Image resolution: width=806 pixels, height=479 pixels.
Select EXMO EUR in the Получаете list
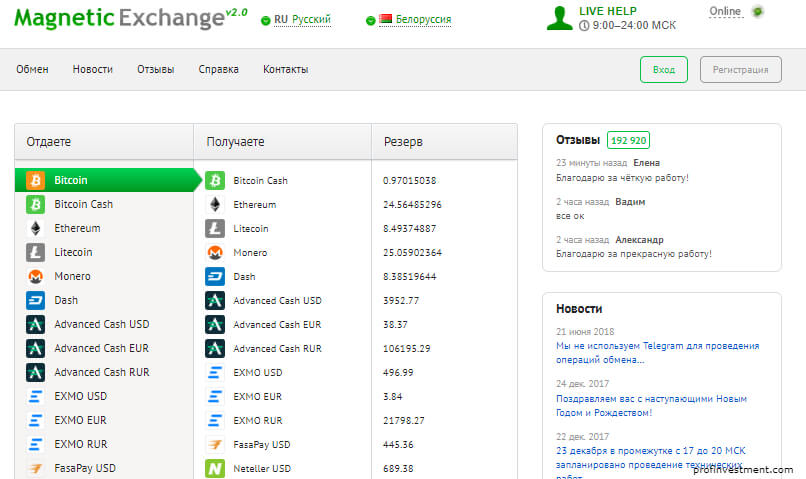coord(258,397)
